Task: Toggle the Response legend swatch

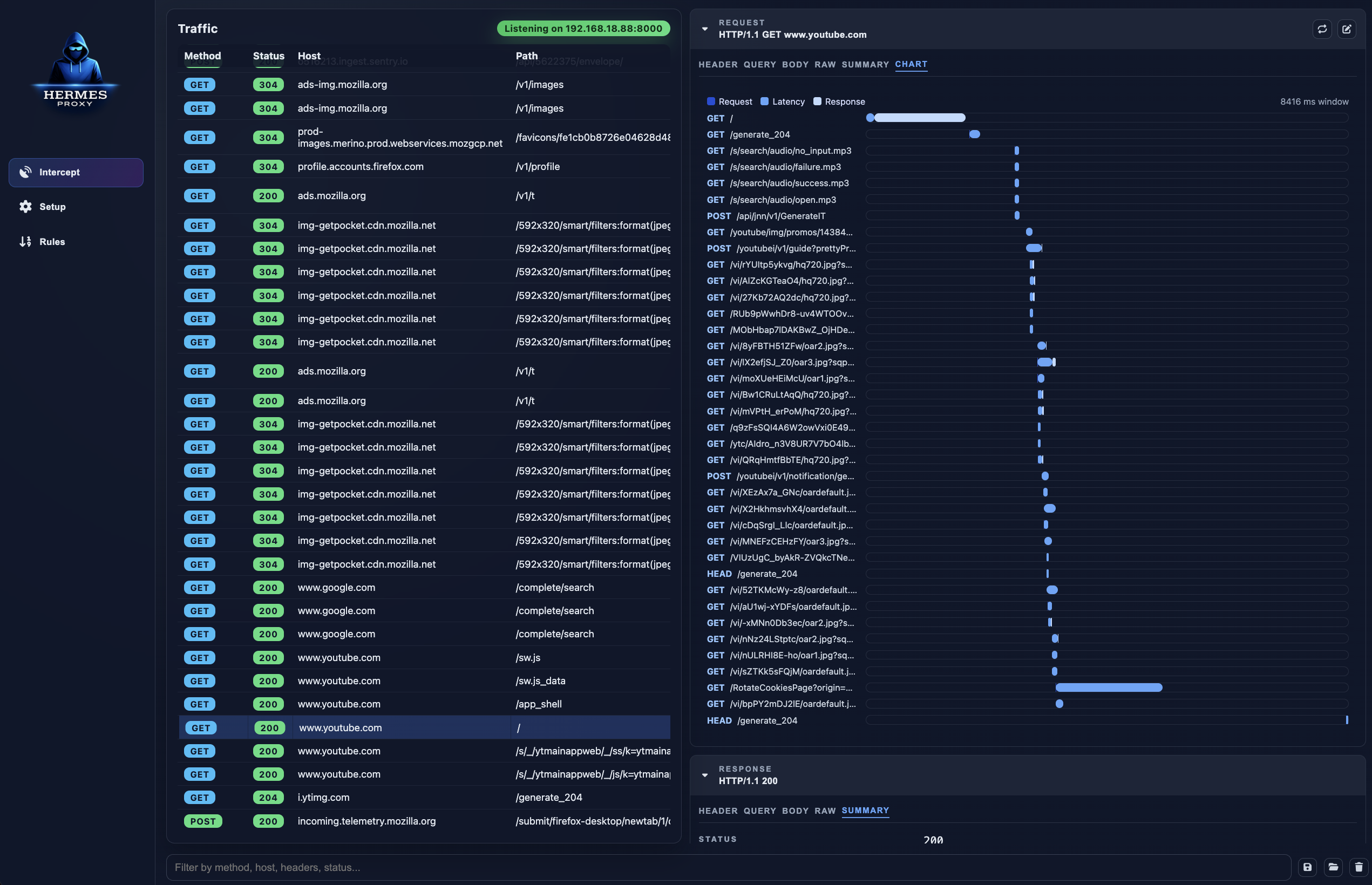Action: 817,101
